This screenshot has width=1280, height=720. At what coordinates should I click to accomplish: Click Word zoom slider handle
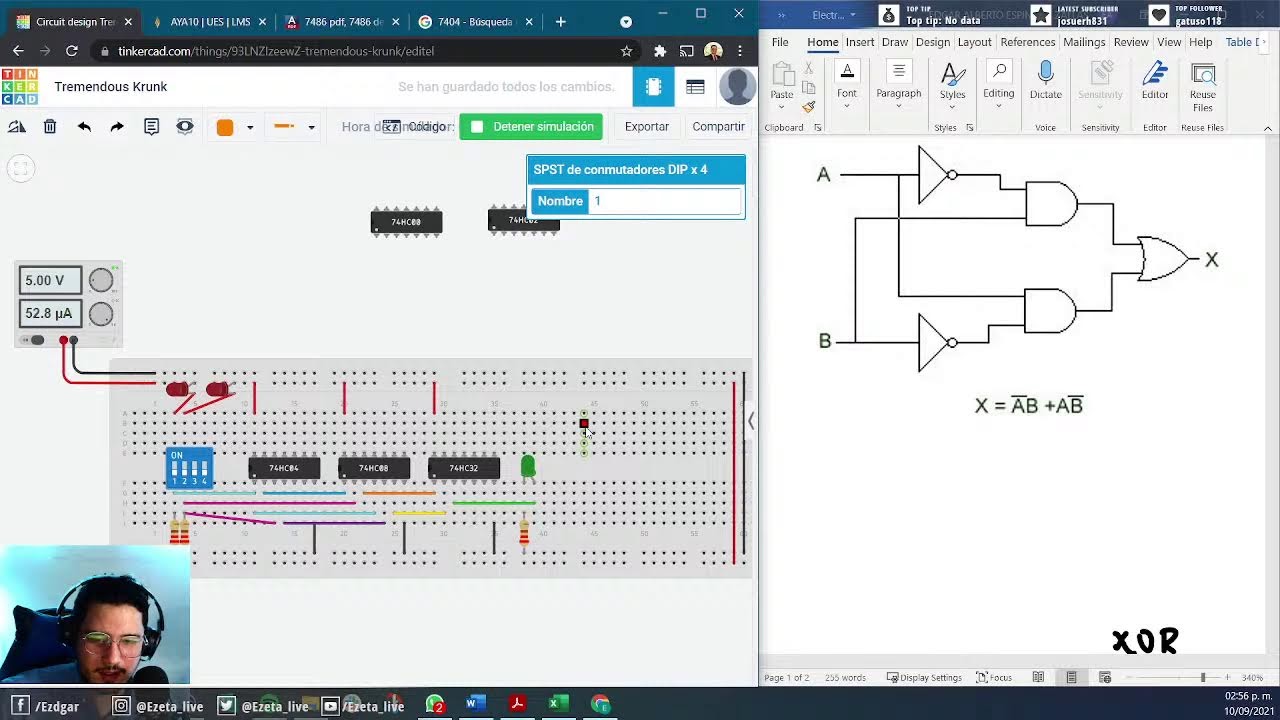pos(1203,678)
